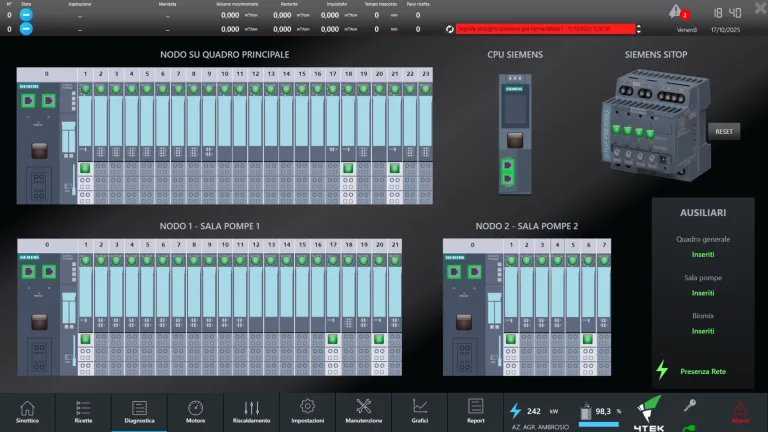Open the Ricette list page
Screen dimensions: 768x432
[83, 412]
